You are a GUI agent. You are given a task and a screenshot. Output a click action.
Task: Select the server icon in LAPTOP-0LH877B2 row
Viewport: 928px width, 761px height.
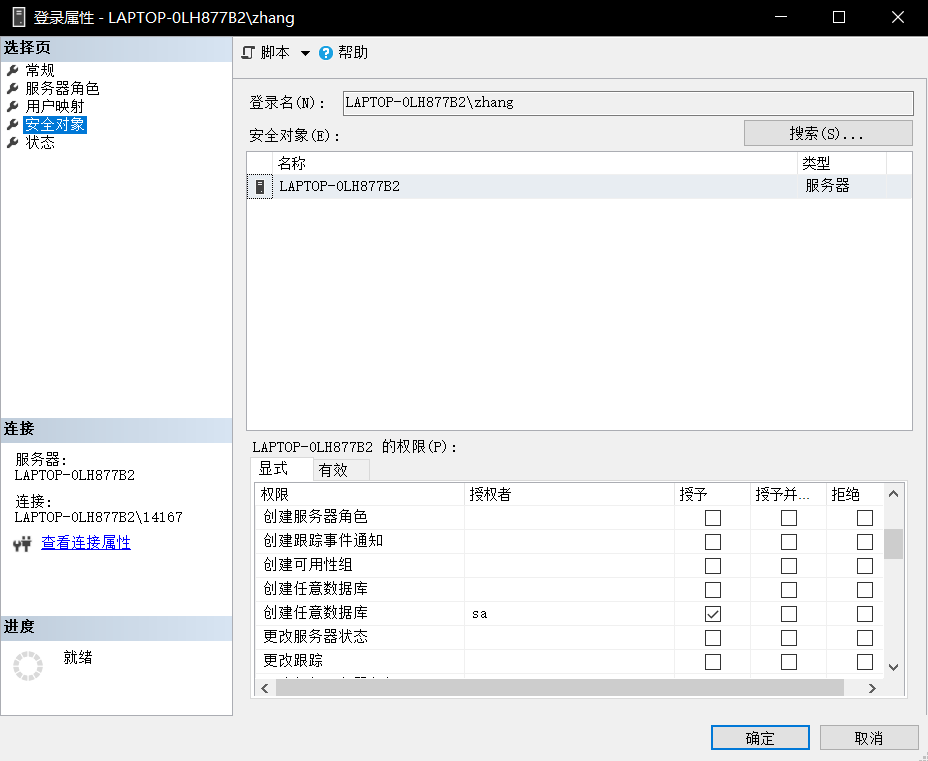(x=260, y=186)
